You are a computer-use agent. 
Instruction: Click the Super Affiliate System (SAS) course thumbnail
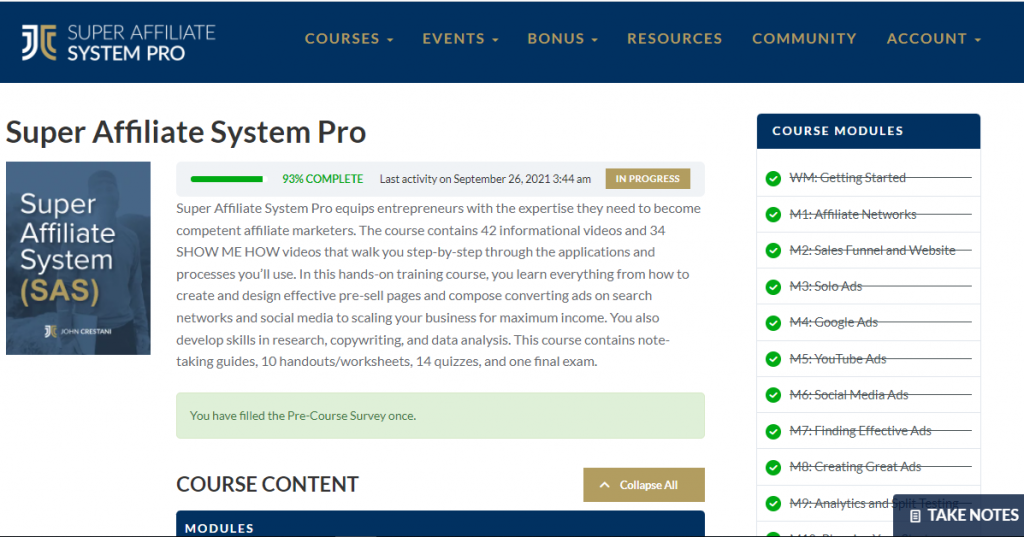click(x=78, y=258)
